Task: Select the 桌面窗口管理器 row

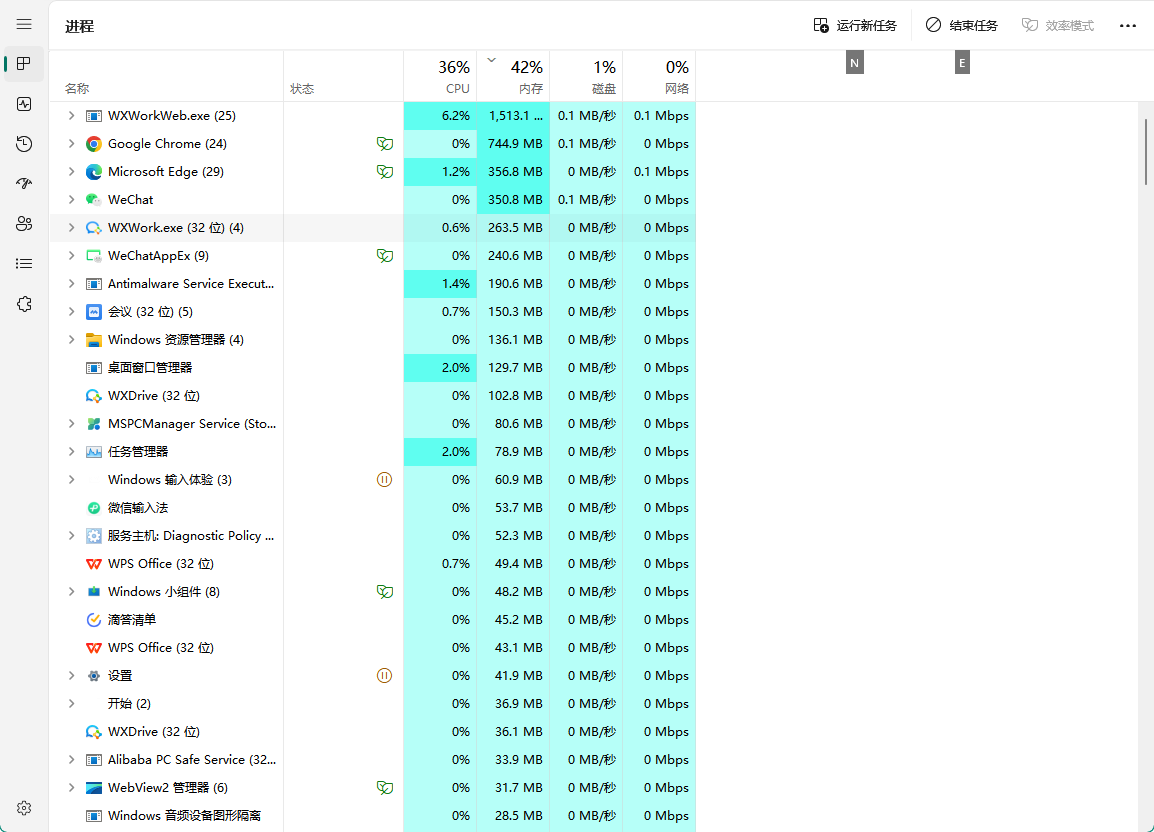Action: [372, 367]
